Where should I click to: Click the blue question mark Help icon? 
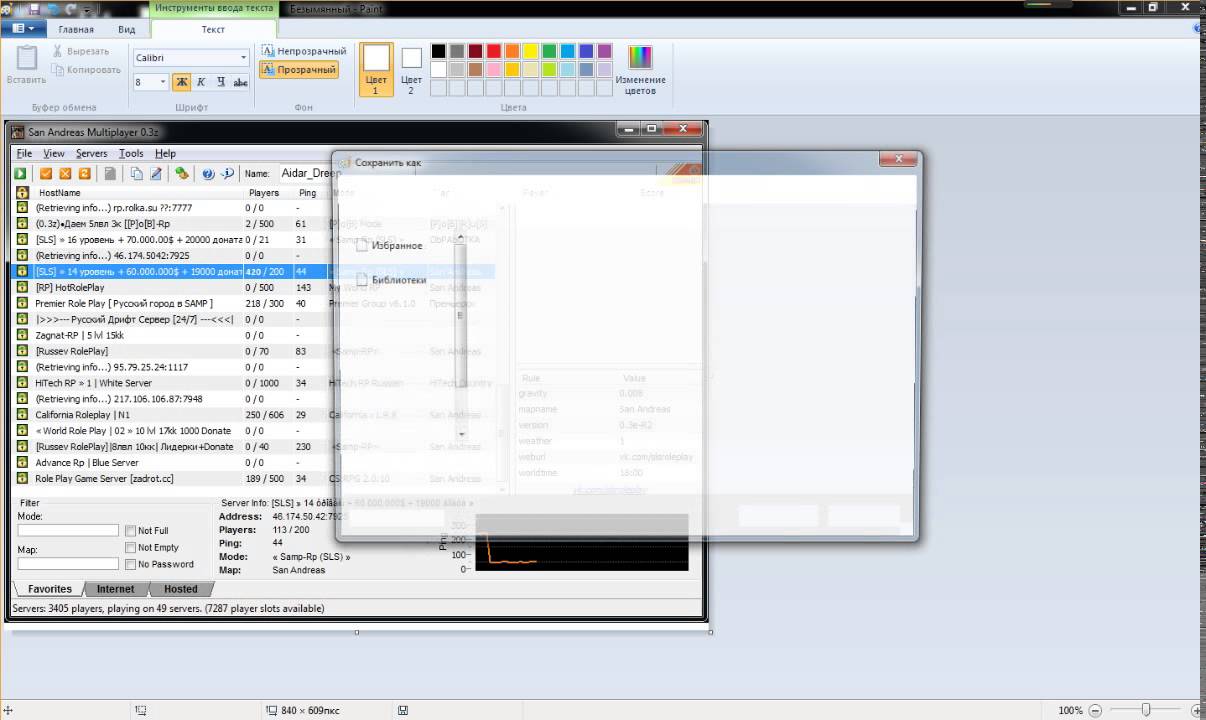tap(208, 173)
